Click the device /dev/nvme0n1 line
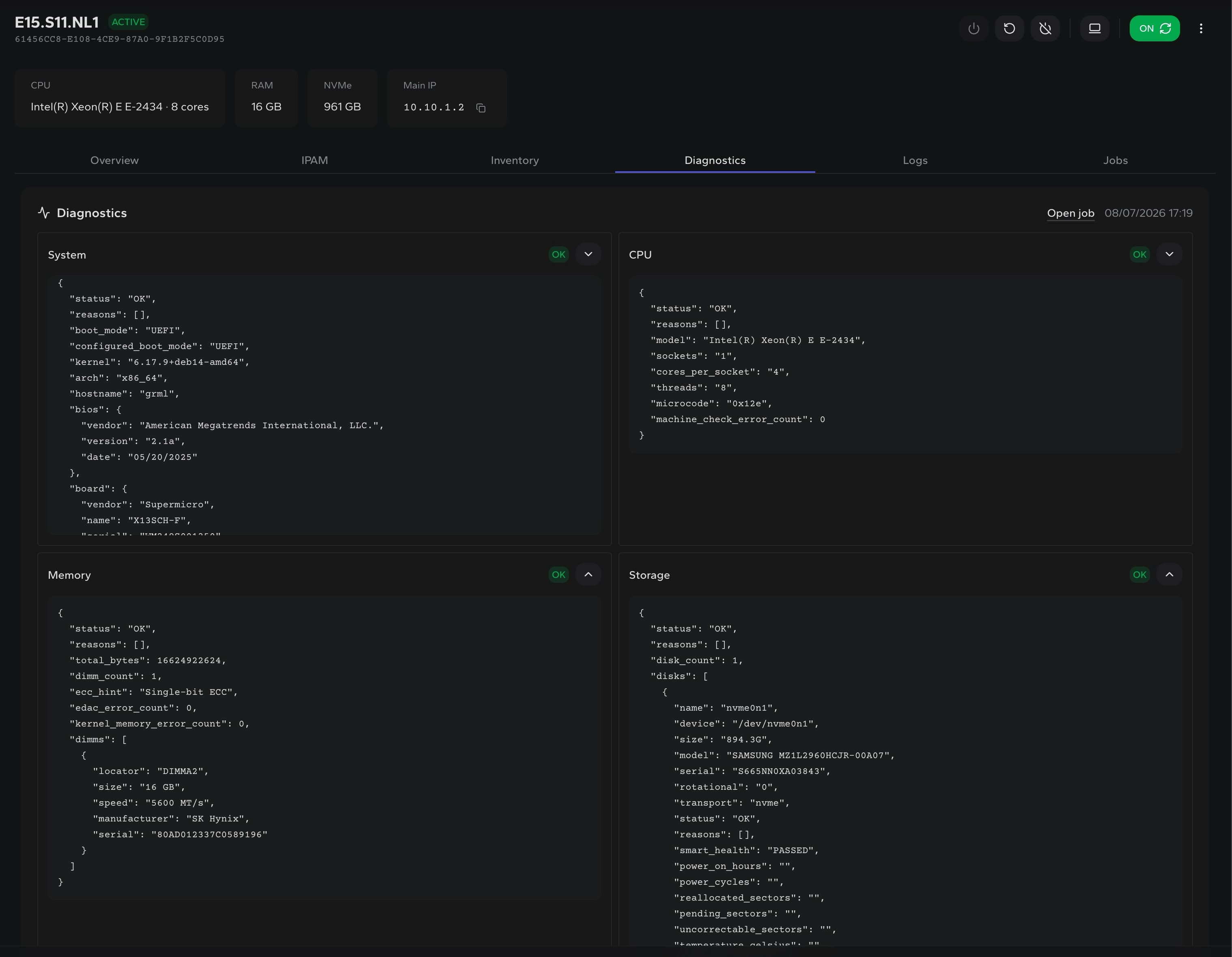 coord(746,723)
